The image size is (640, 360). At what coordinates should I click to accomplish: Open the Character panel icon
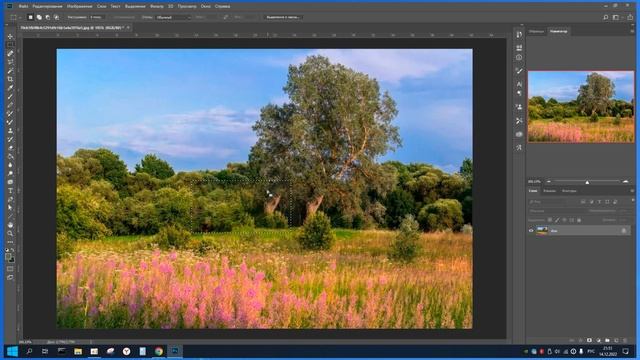pos(519,84)
